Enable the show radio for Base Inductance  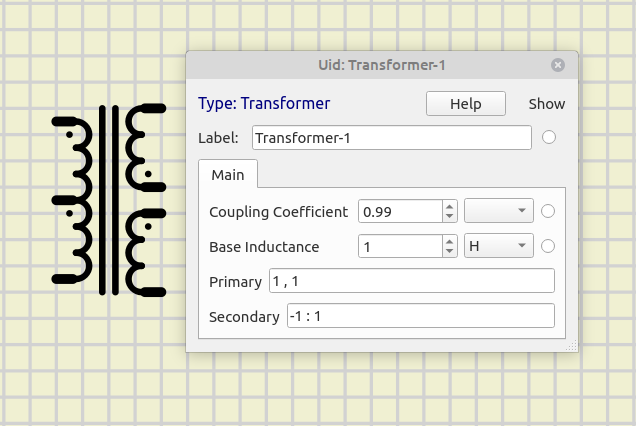tap(547, 246)
